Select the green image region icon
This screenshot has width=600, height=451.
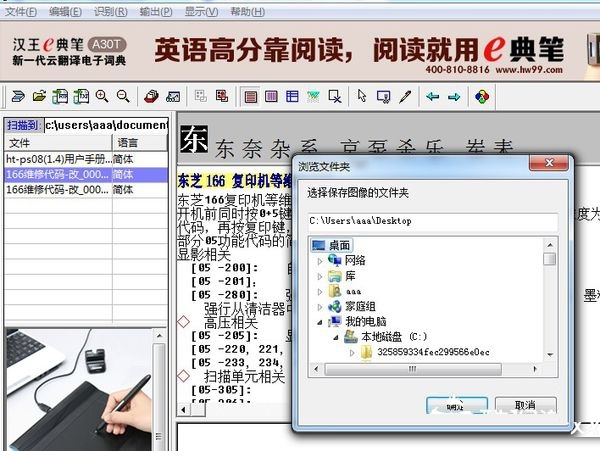pyautogui.click(x=313, y=96)
